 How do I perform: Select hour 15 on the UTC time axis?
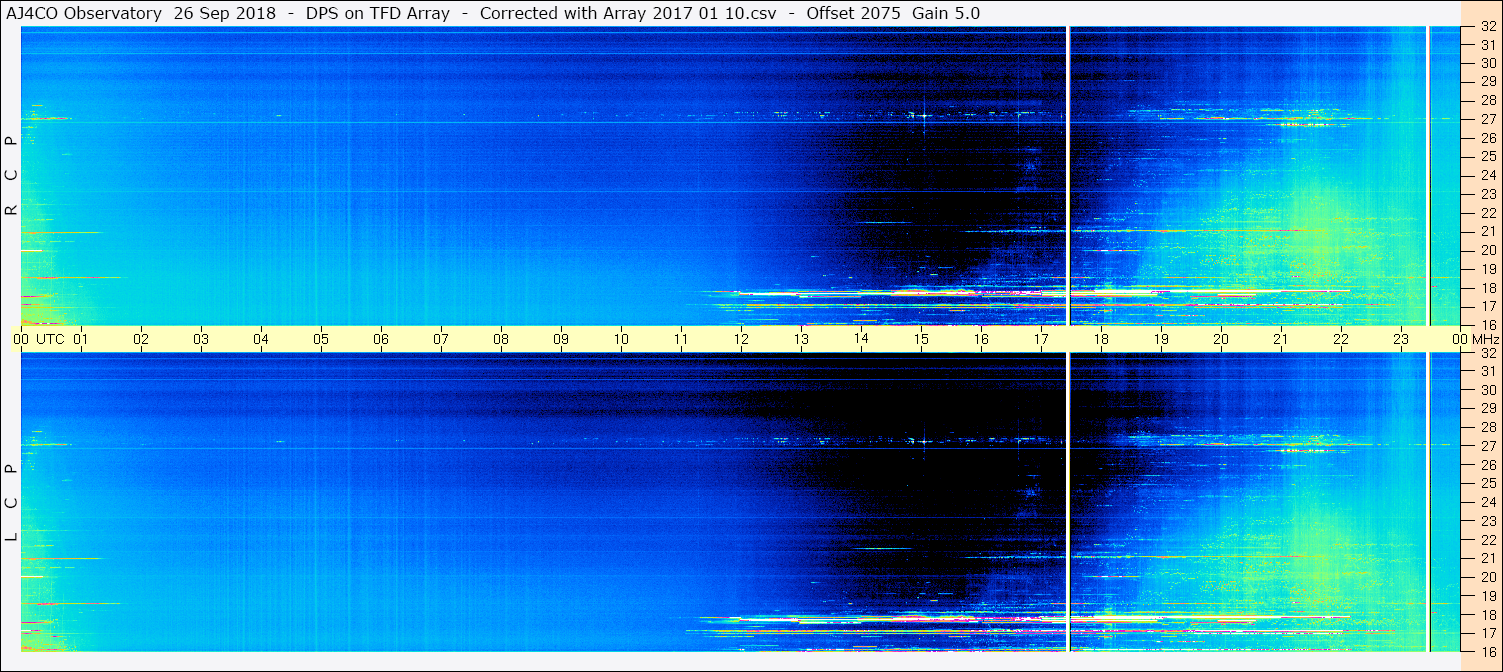coord(921,339)
